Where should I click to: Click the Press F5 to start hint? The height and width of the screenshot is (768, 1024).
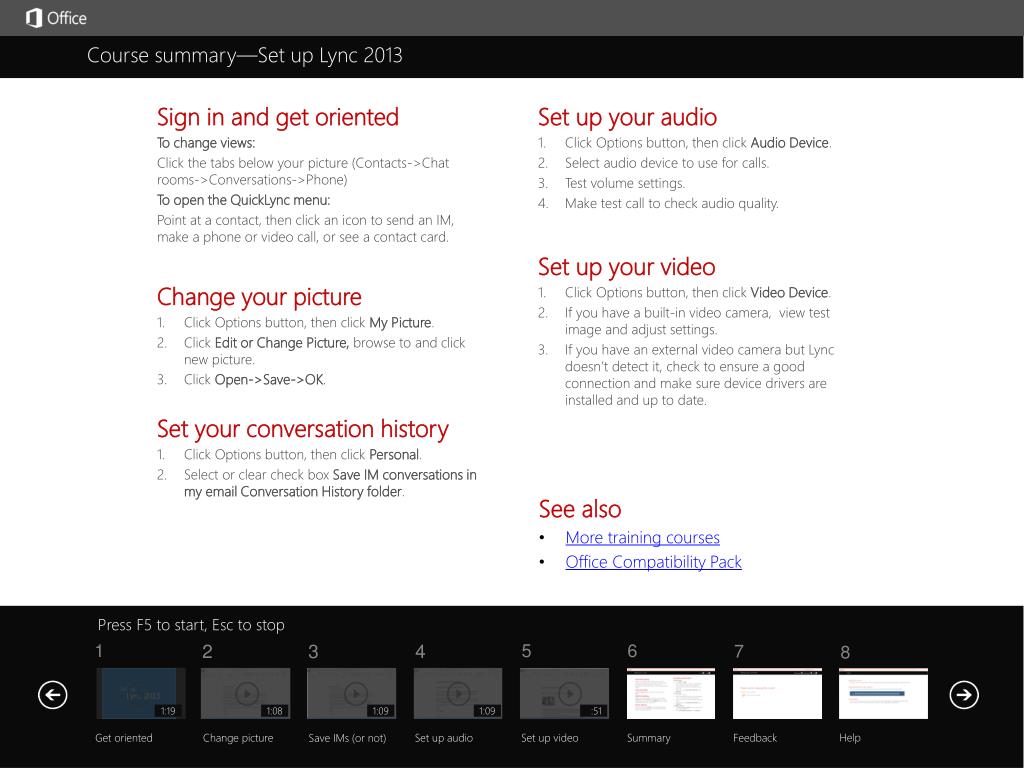point(191,625)
